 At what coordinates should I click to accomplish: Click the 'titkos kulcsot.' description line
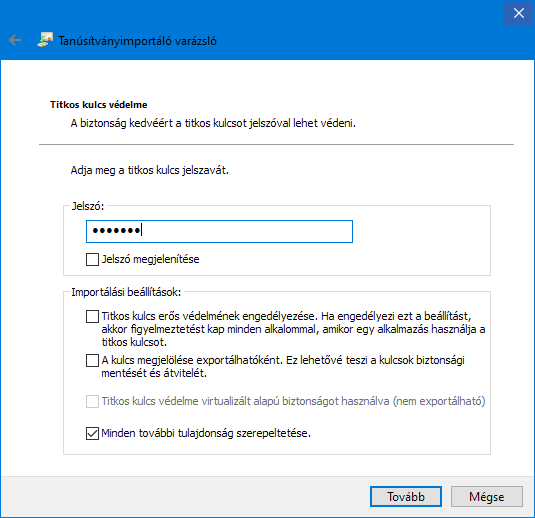[134, 342]
